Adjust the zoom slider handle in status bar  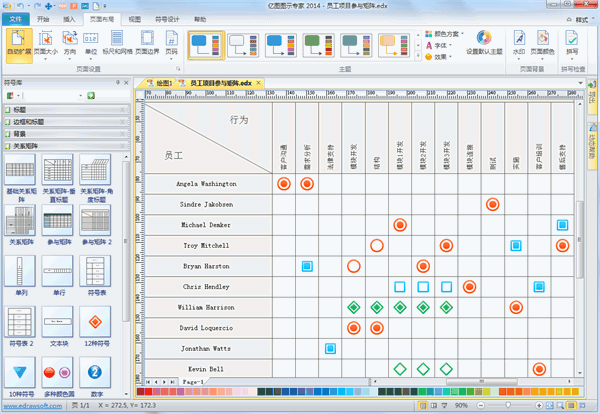click(508, 405)
